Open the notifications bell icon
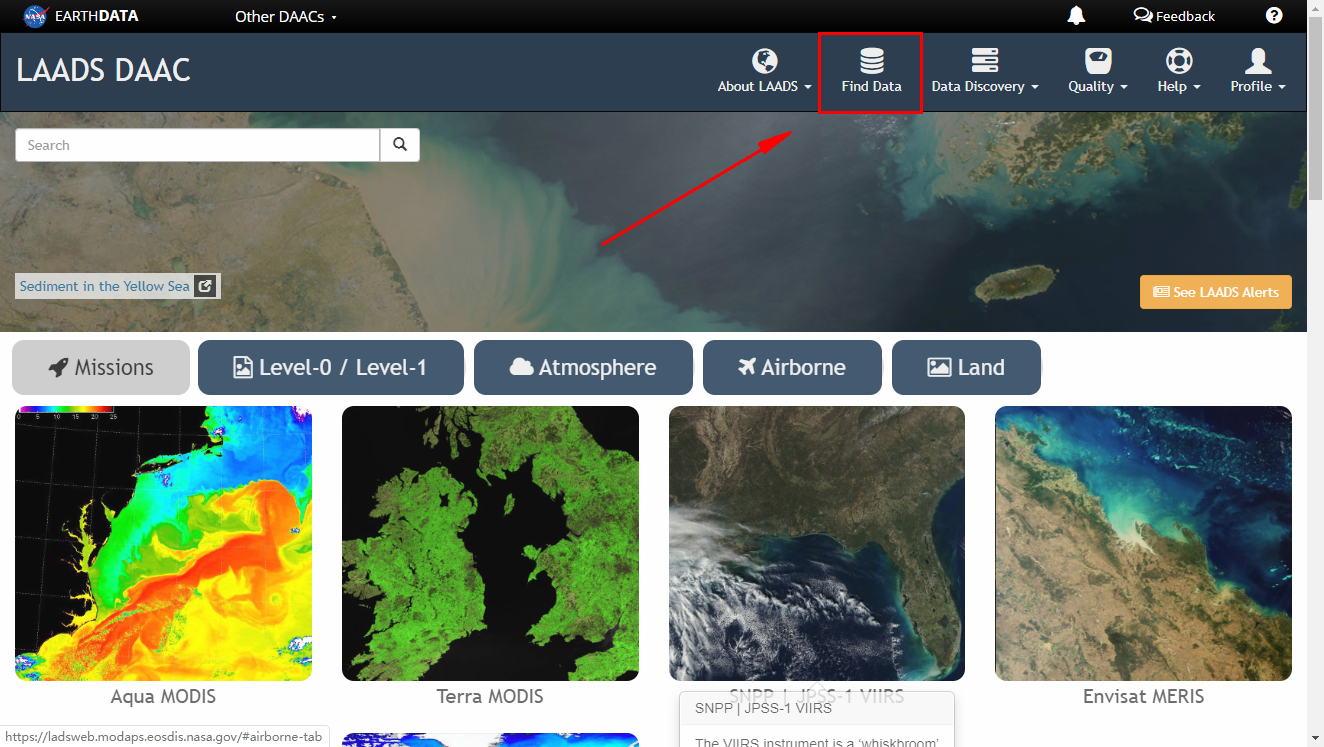1324x747 pixels. pyautogui.click(x=1076, y=15)
